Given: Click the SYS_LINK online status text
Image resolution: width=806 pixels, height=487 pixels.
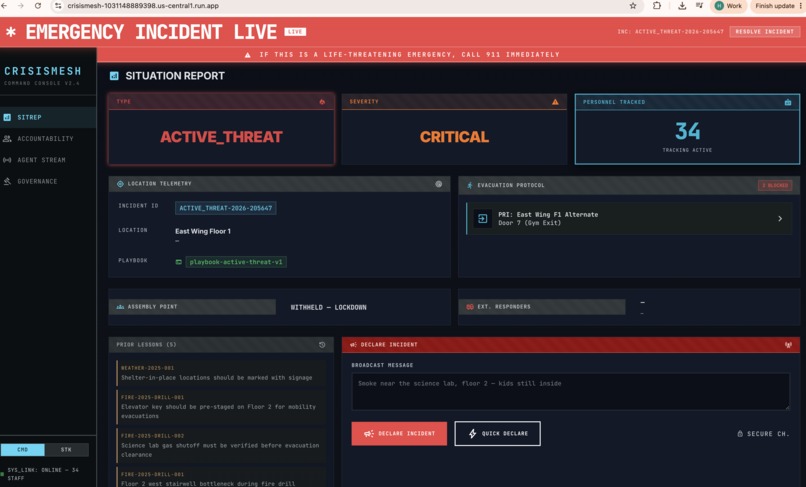Looking at the screenshot, I should point(43,474).
